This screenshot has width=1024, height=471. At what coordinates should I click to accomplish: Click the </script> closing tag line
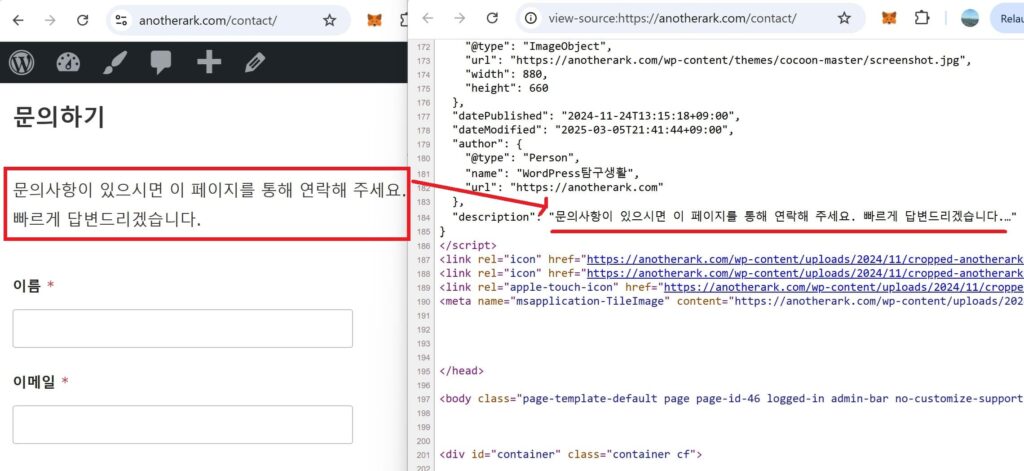[x=468, y=246]
